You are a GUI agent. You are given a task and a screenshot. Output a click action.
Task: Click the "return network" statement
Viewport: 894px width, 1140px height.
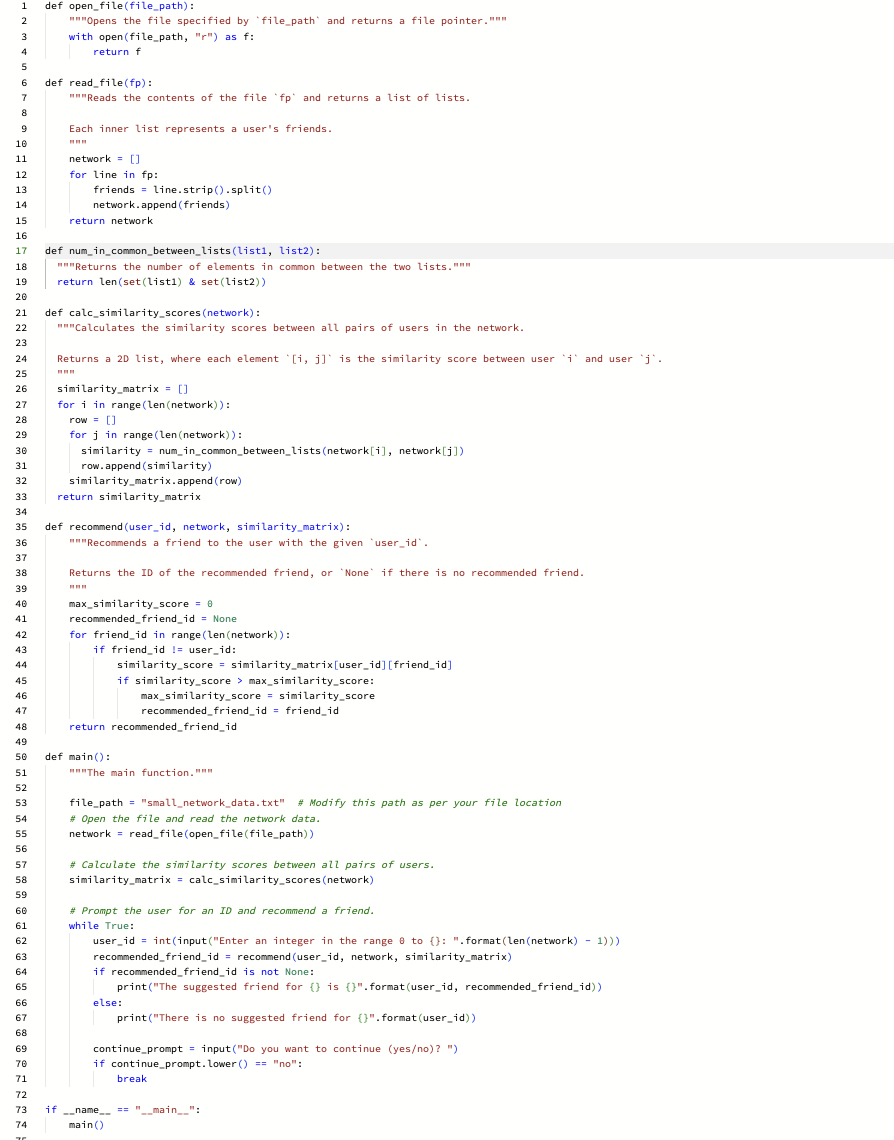110,221
